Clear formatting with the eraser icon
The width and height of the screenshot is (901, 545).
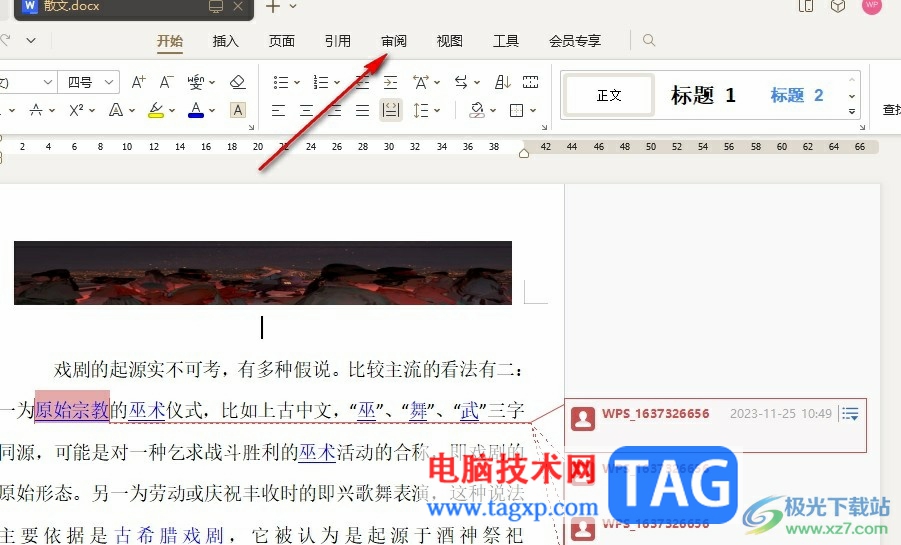(237, 82)
